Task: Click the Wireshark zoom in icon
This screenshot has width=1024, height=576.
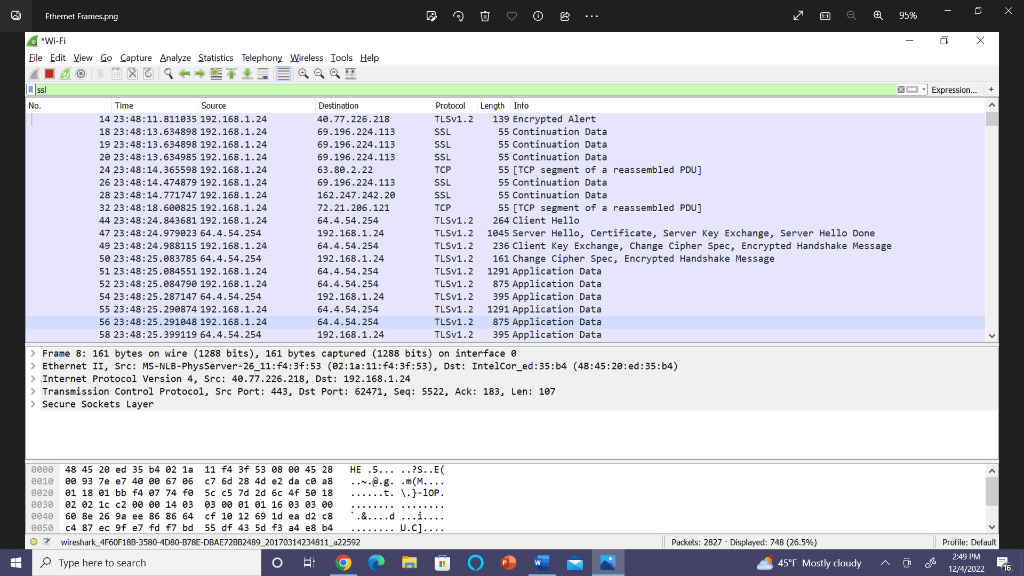Action: 305,73
